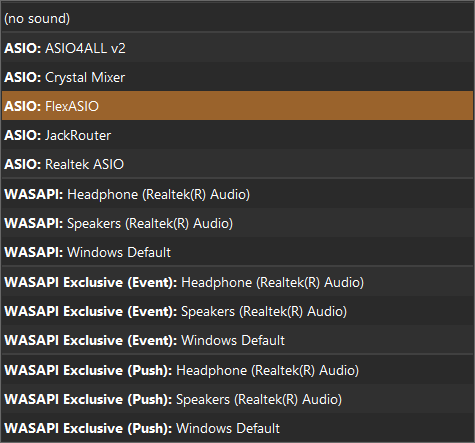The height and width of the screenshot is (443, 475).
Task: Pick ASIO: JackRouter from the list
Action: click(x=237, y=135)
